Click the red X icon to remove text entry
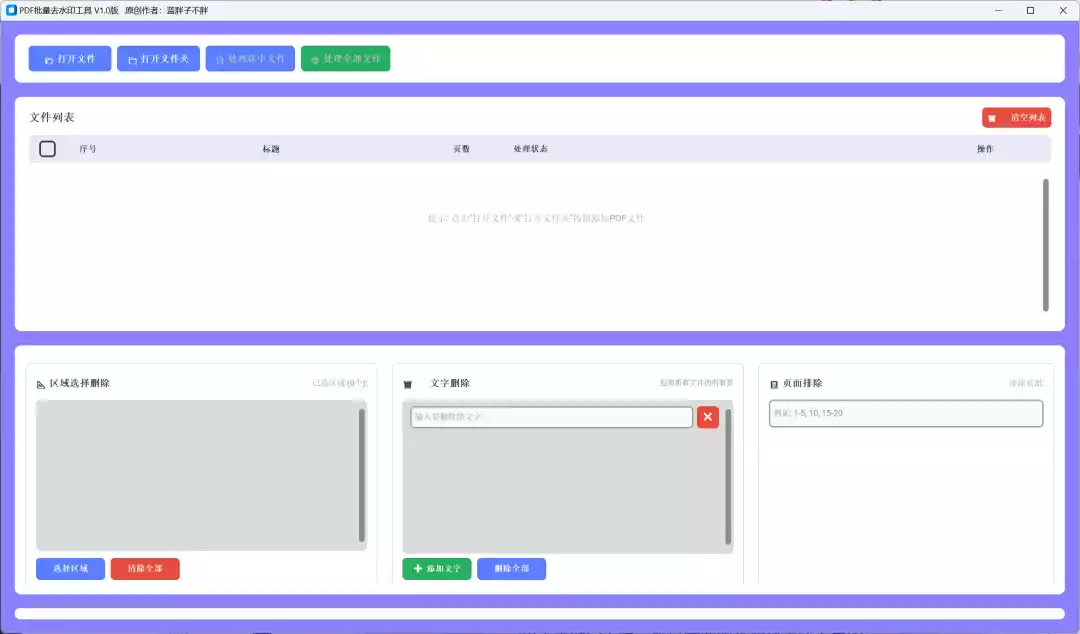The image size is (1080, 634). [x=708, y=417]
